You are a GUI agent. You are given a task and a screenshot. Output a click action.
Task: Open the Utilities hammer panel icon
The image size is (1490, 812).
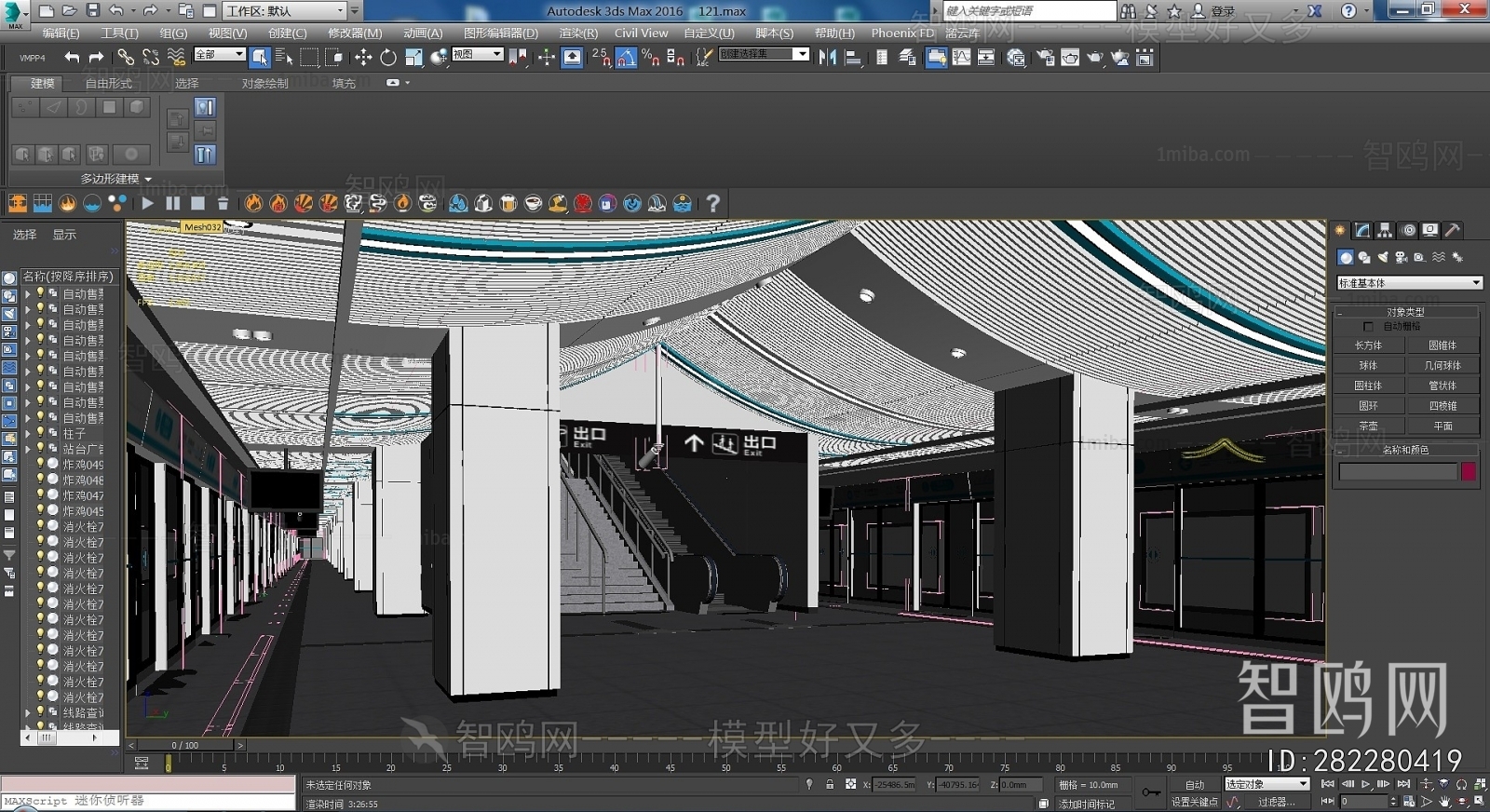1452,230
